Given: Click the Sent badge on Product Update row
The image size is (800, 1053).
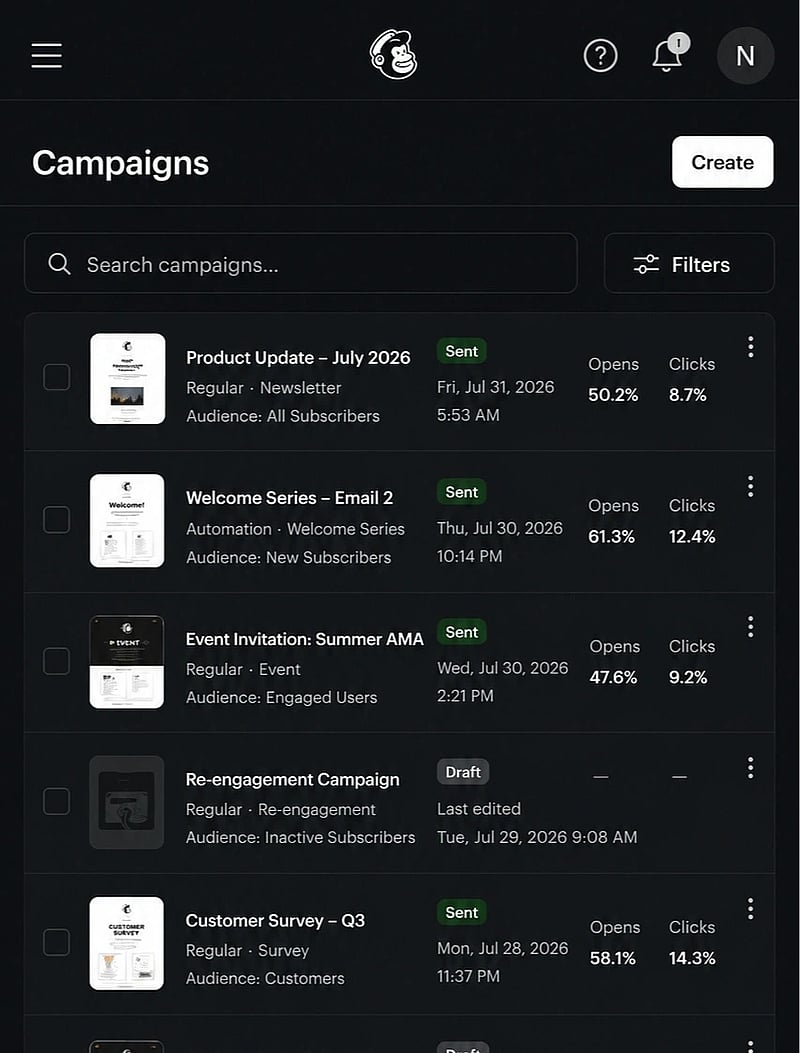Looking at the screenshot, I should point(461,351).
